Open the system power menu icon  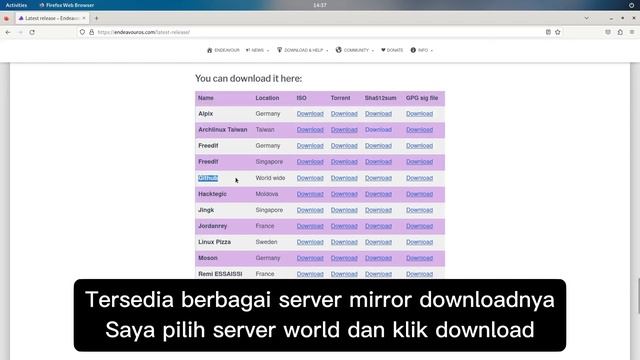click(631, 5)
